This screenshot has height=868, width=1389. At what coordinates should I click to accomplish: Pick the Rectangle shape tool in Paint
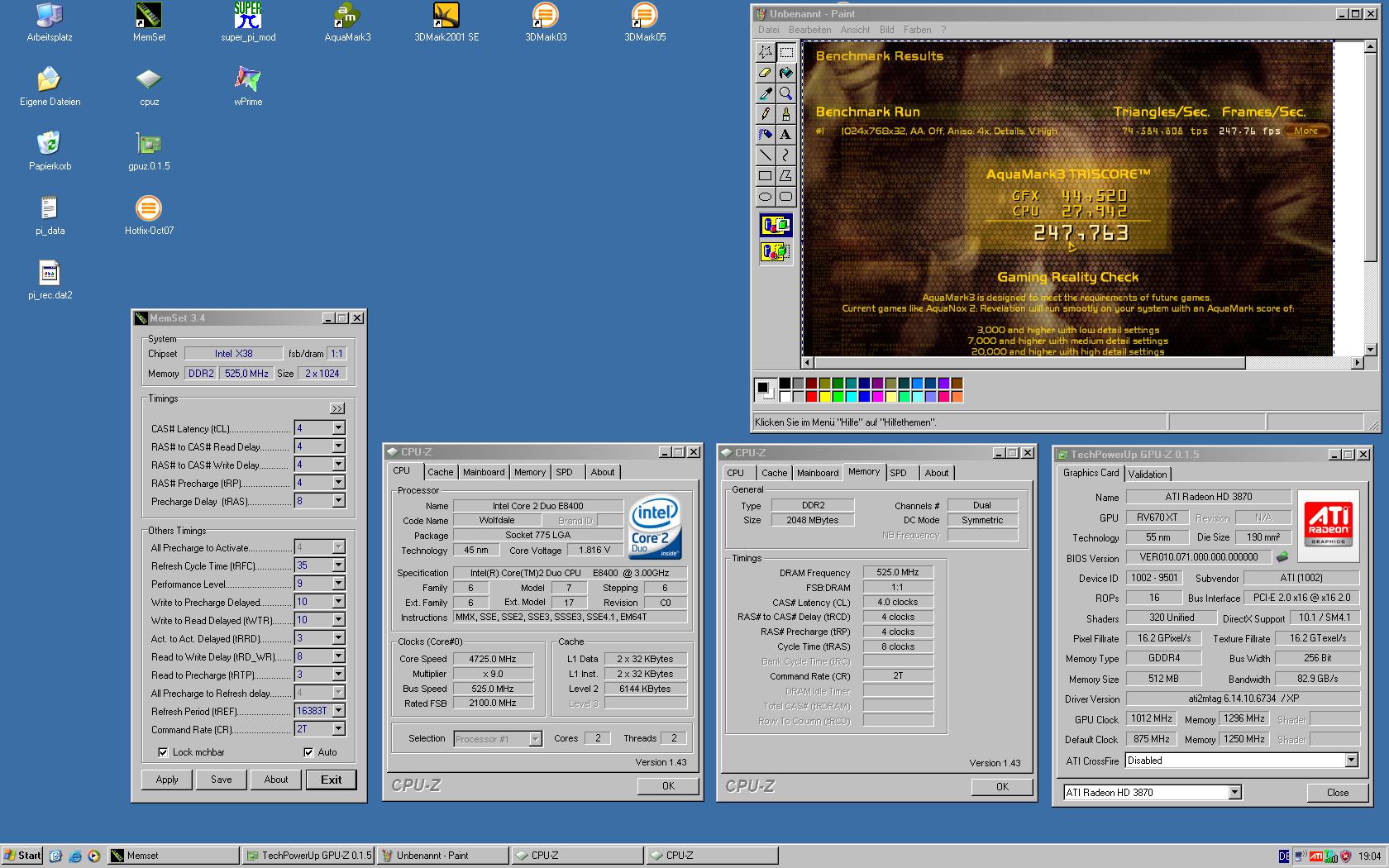pos(766,176)
